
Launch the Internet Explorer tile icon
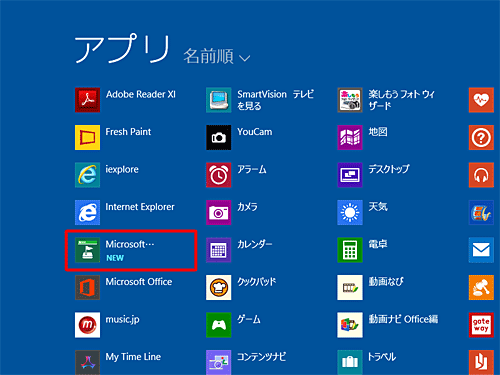[87, 212]
